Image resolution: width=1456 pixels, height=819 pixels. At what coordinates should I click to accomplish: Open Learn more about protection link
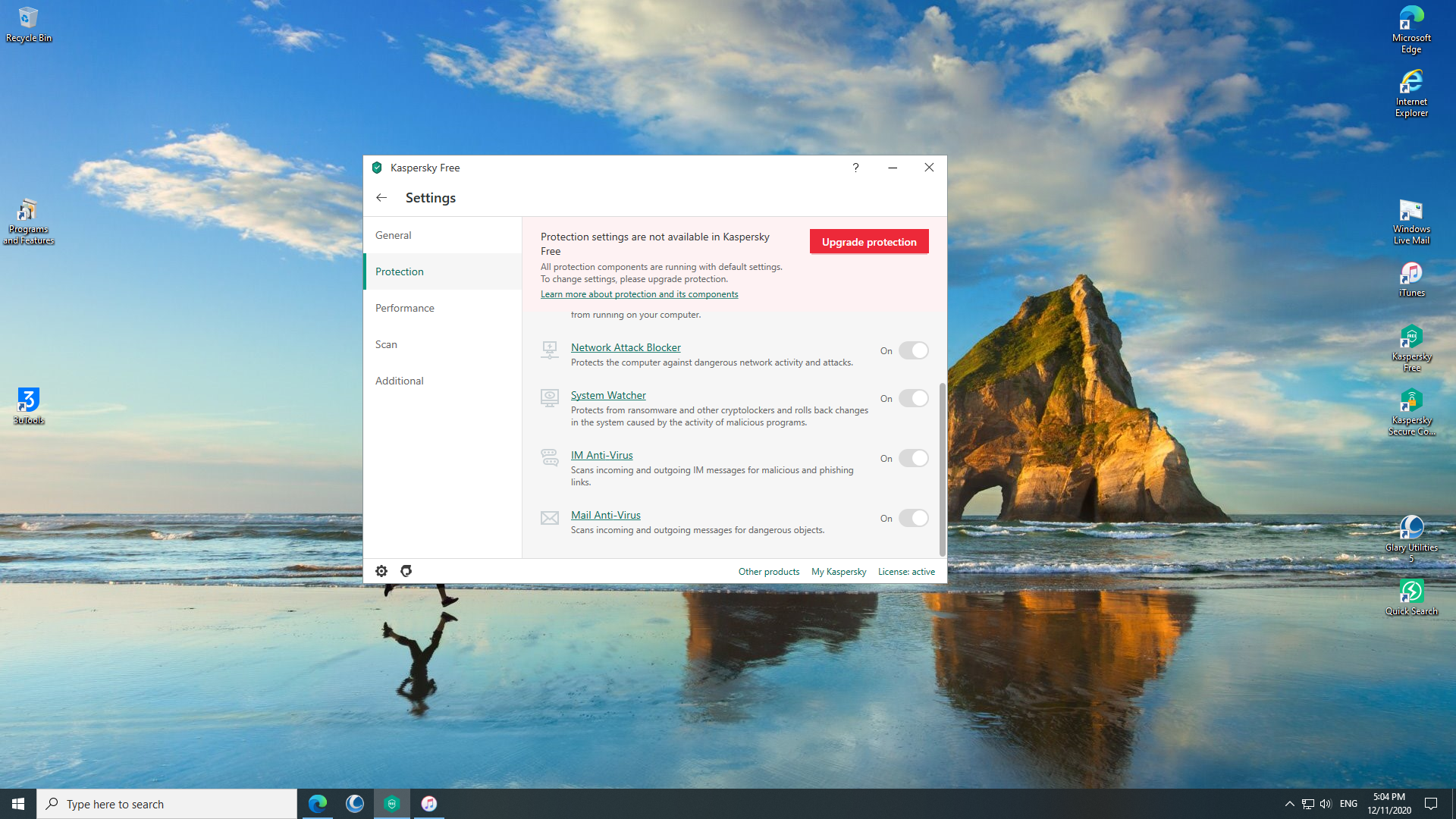coord(639,294)
